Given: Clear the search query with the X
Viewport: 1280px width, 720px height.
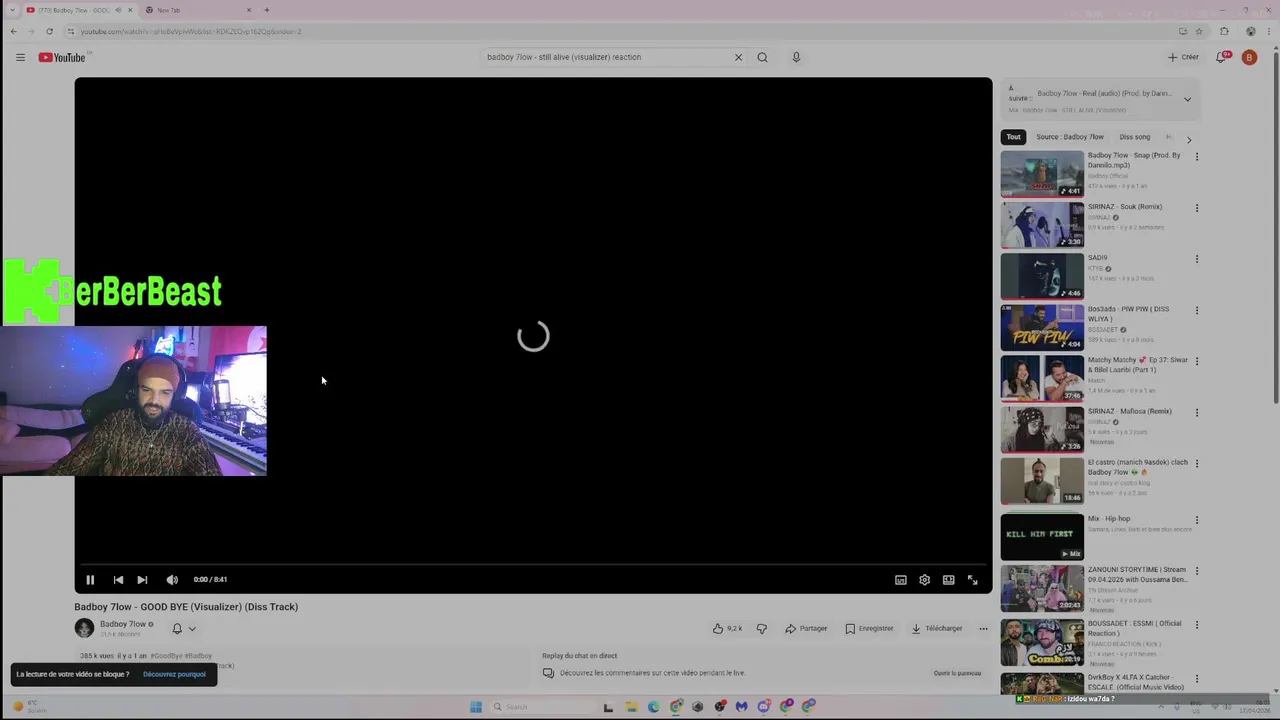Looking at the screenshot, I should (x=738, y=57).
